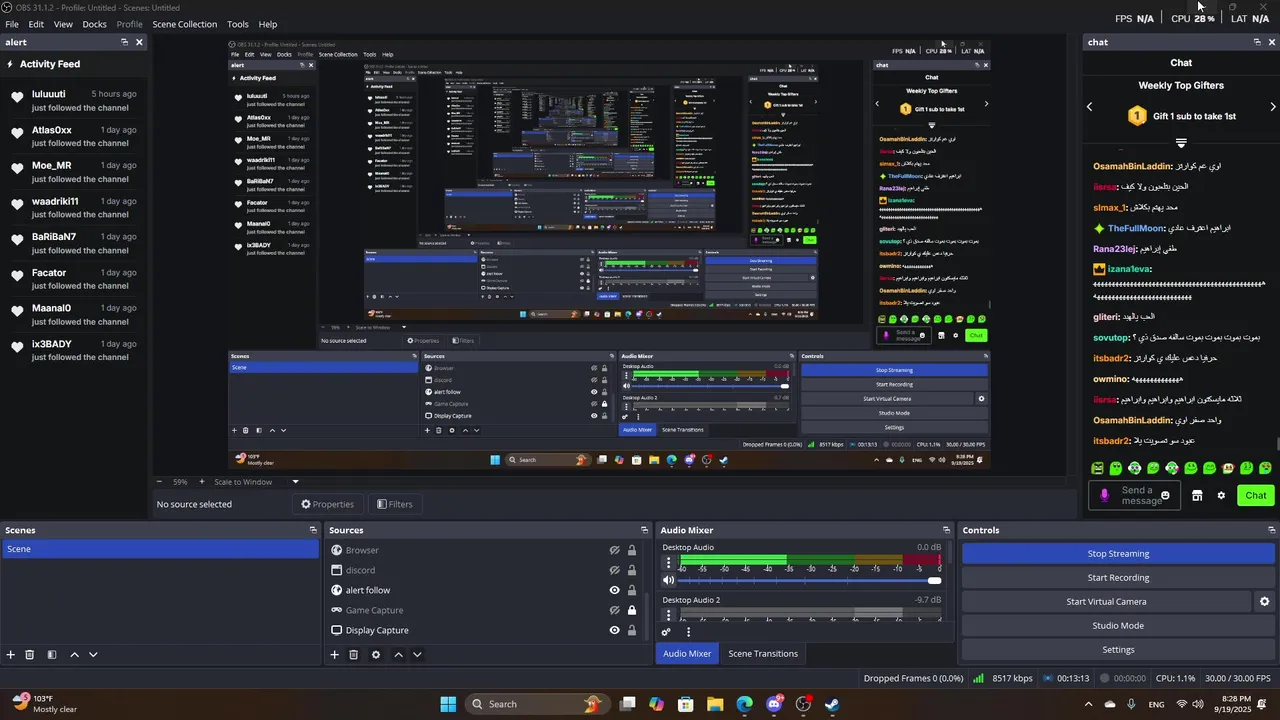The height and width of the screenshot is (720, 1280).
Task: Show next gifter leaderboard with right chevron
Action: coord(1273,107)
